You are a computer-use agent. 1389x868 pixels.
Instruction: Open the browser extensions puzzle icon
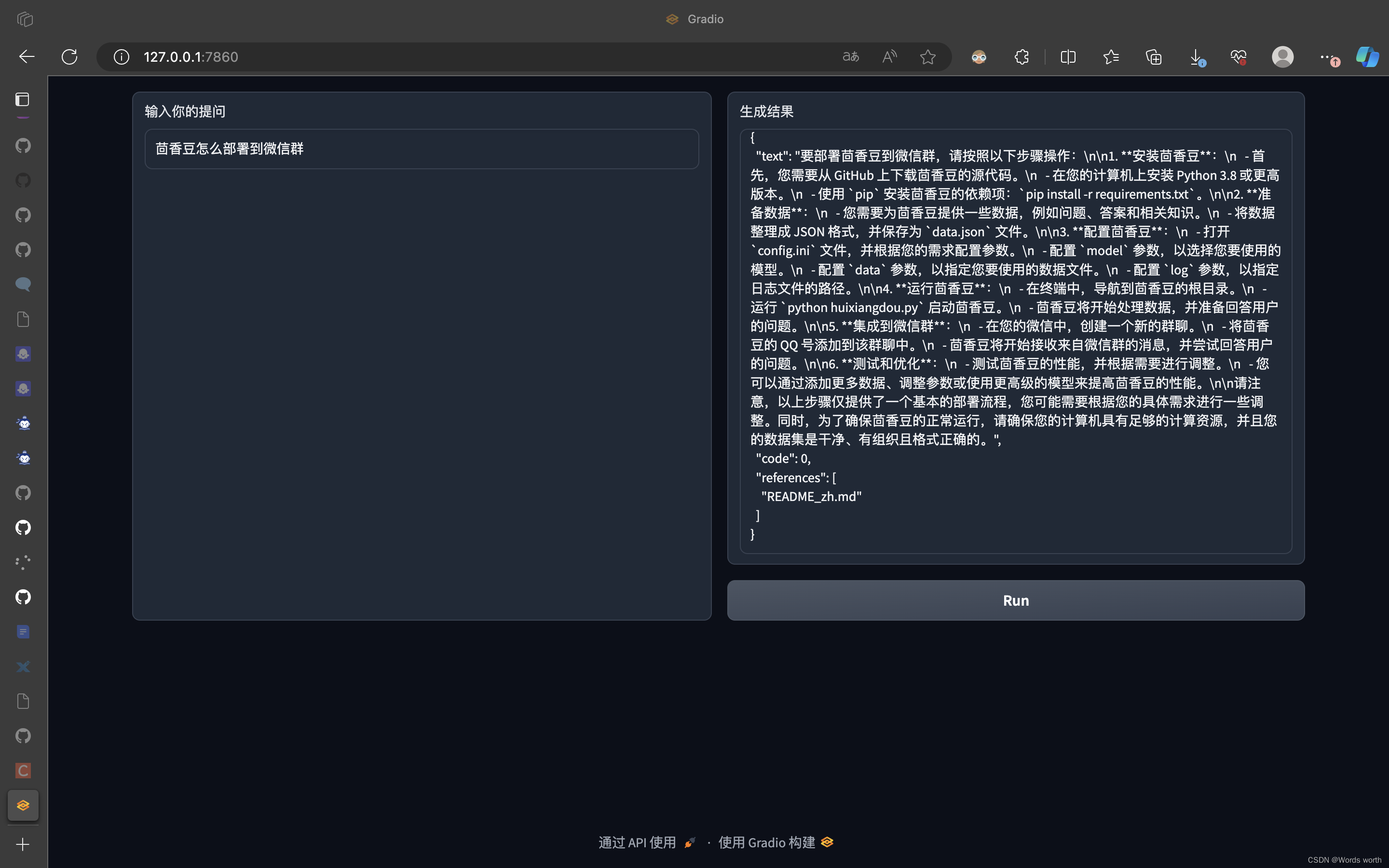(1021, 57)
